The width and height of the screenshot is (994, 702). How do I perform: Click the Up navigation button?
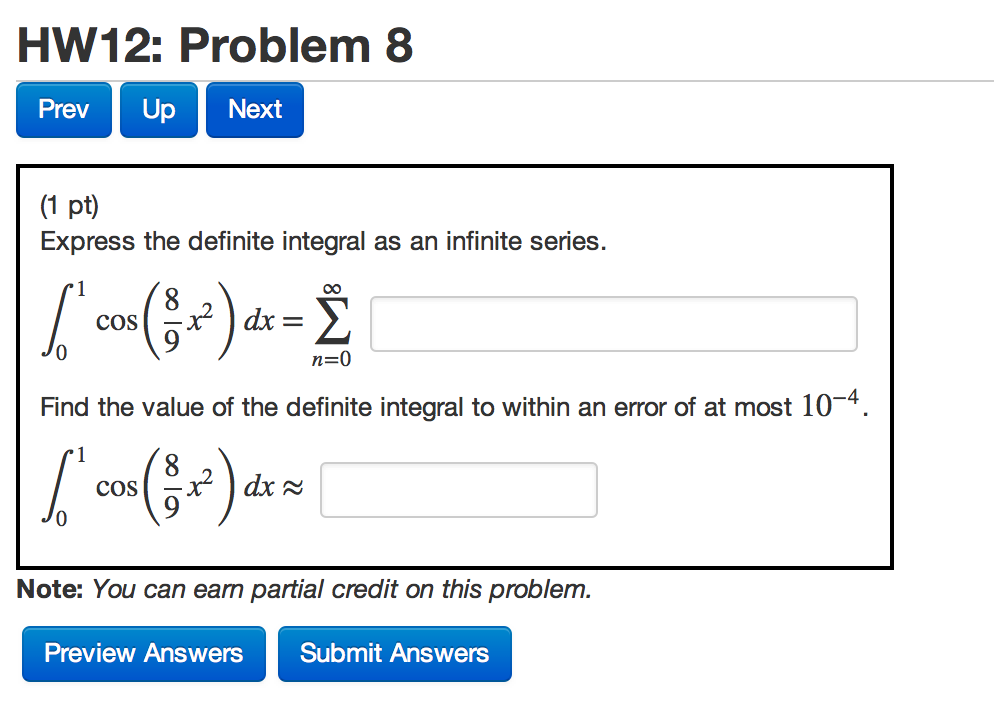click(158, 109)
